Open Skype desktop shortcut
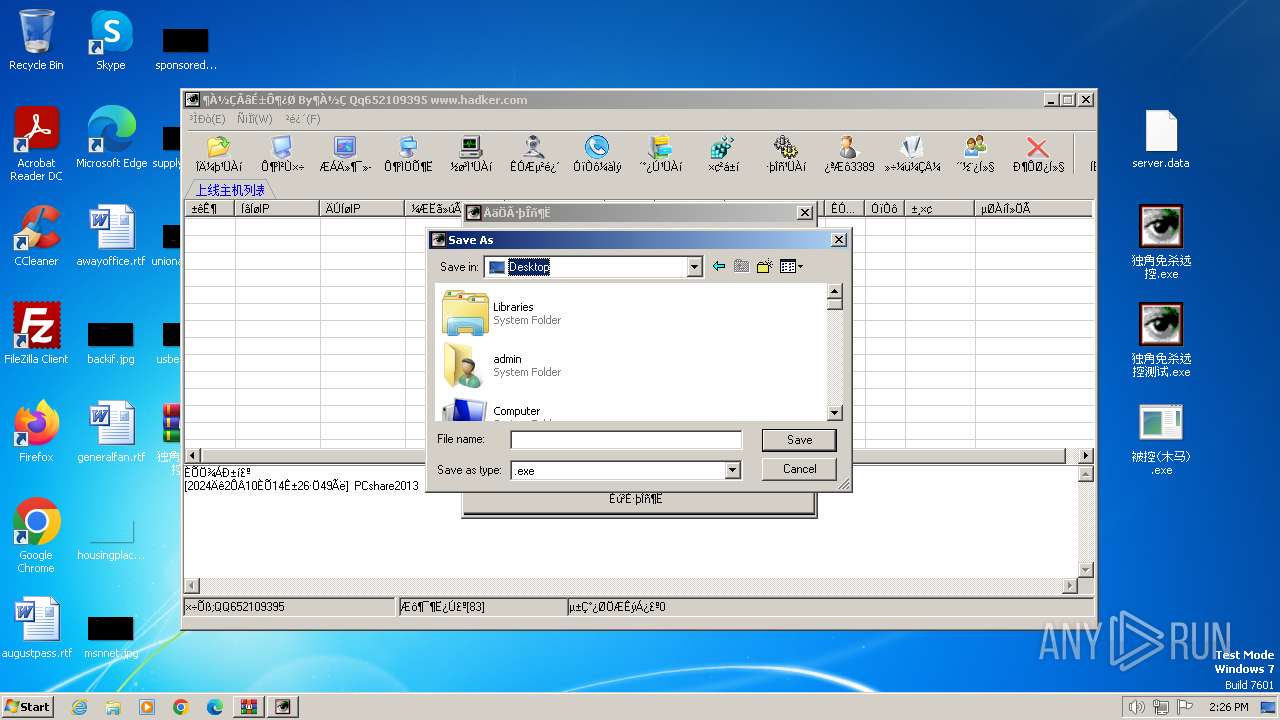The image size is (1280, 720). point(110,41)
